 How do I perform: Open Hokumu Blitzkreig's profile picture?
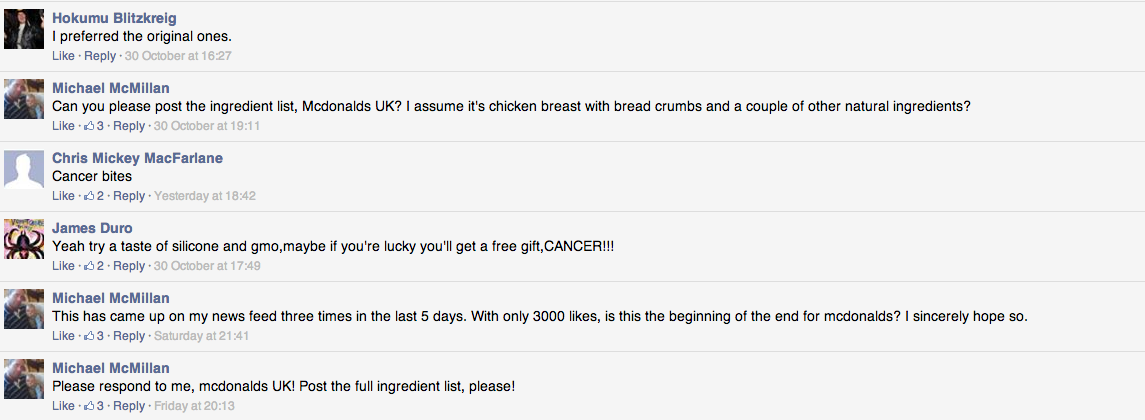24,28
